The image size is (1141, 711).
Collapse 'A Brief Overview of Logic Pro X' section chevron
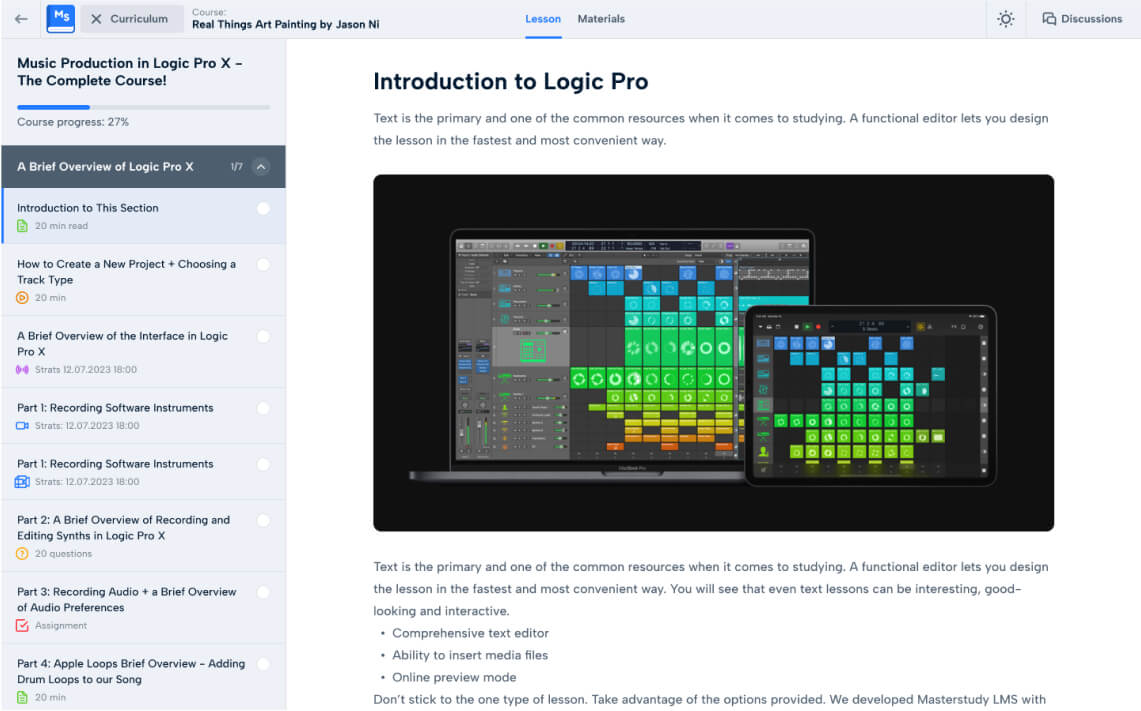[261, 167]
